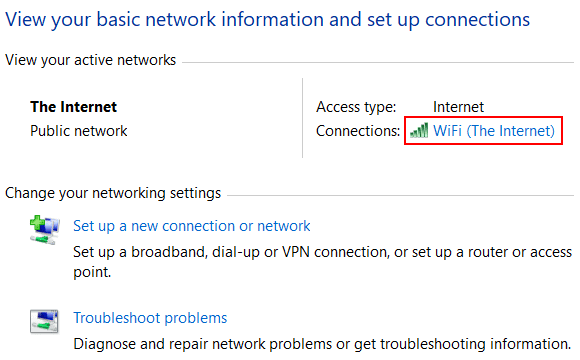580x360 pixels.
Task: Click the horizontal rule after 'View your active networks'
Action: click(378, 62)
